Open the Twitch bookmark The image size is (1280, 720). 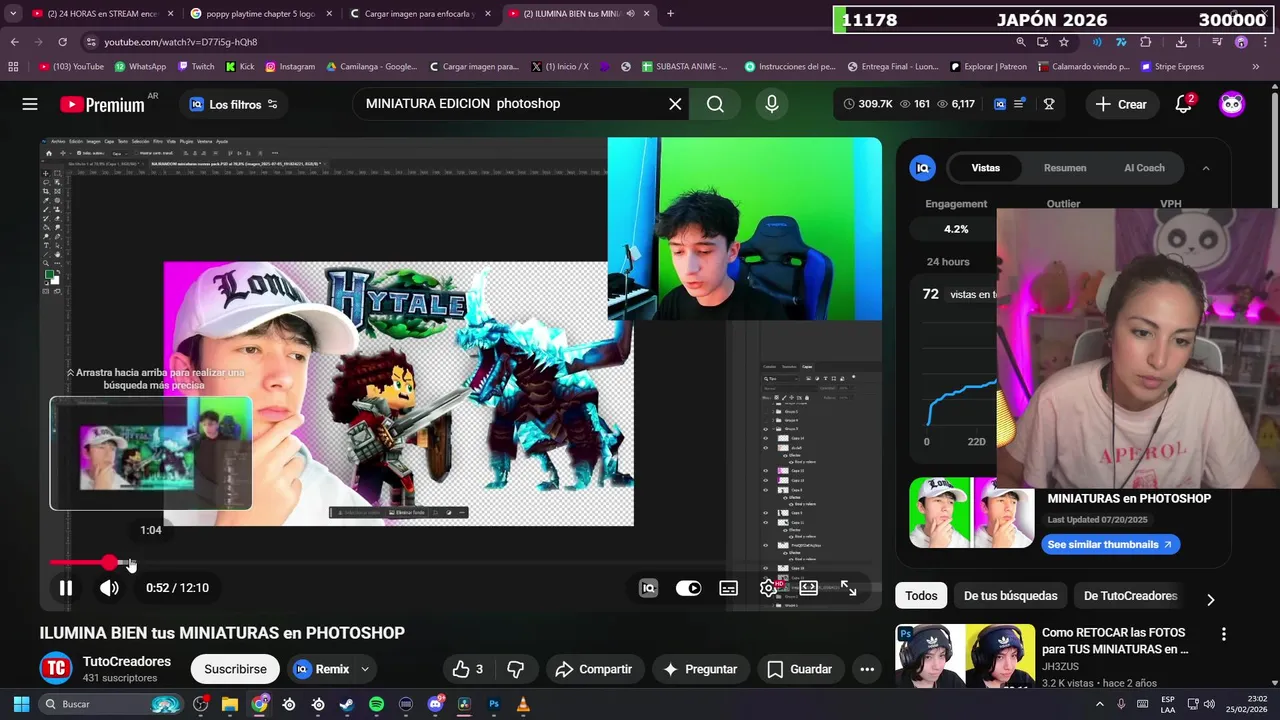pyautogui.click(x=196, y=67)
